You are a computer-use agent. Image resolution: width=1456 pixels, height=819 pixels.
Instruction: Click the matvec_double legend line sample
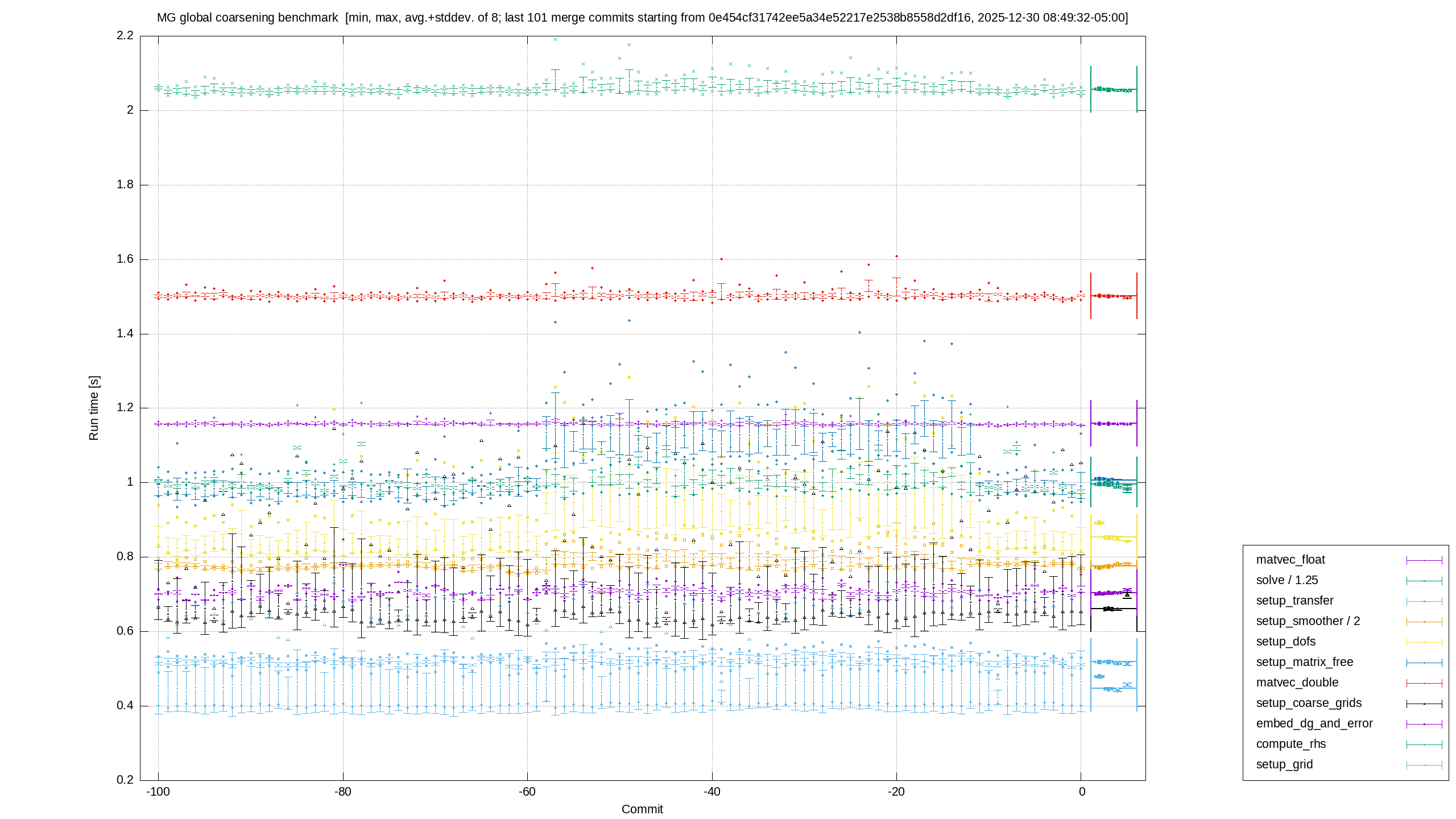pyautogui.click(x=1424, y=683)
